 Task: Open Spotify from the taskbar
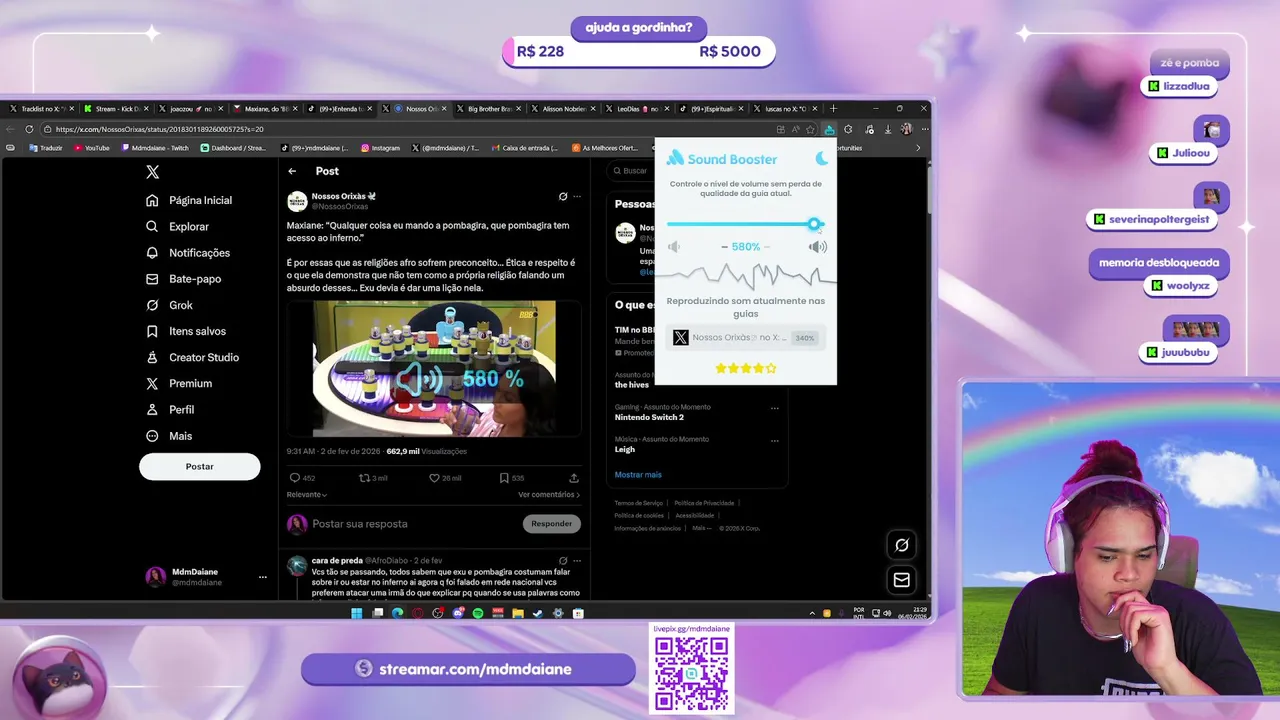(478, 613)
